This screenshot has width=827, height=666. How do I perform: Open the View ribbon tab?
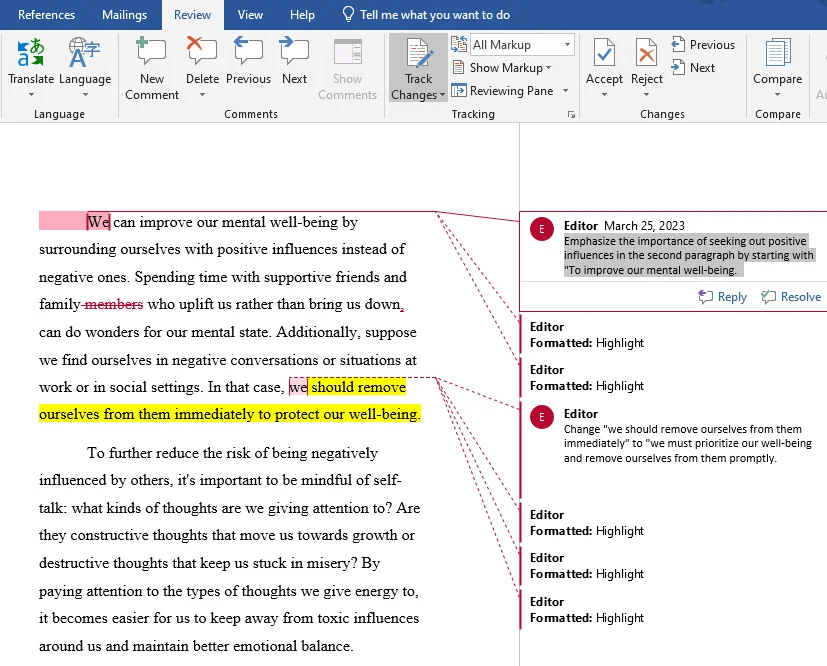click(x=250, y=15)
